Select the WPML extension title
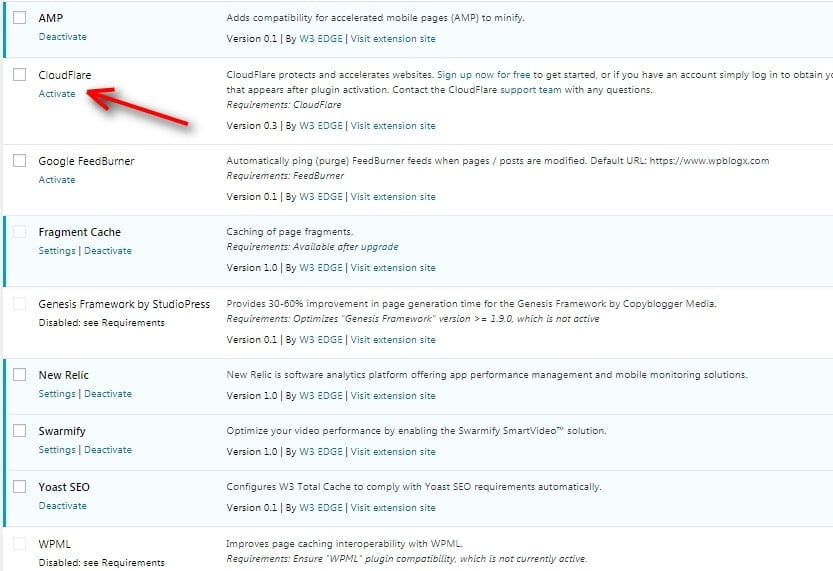833x571 pixels. [54, 544]
